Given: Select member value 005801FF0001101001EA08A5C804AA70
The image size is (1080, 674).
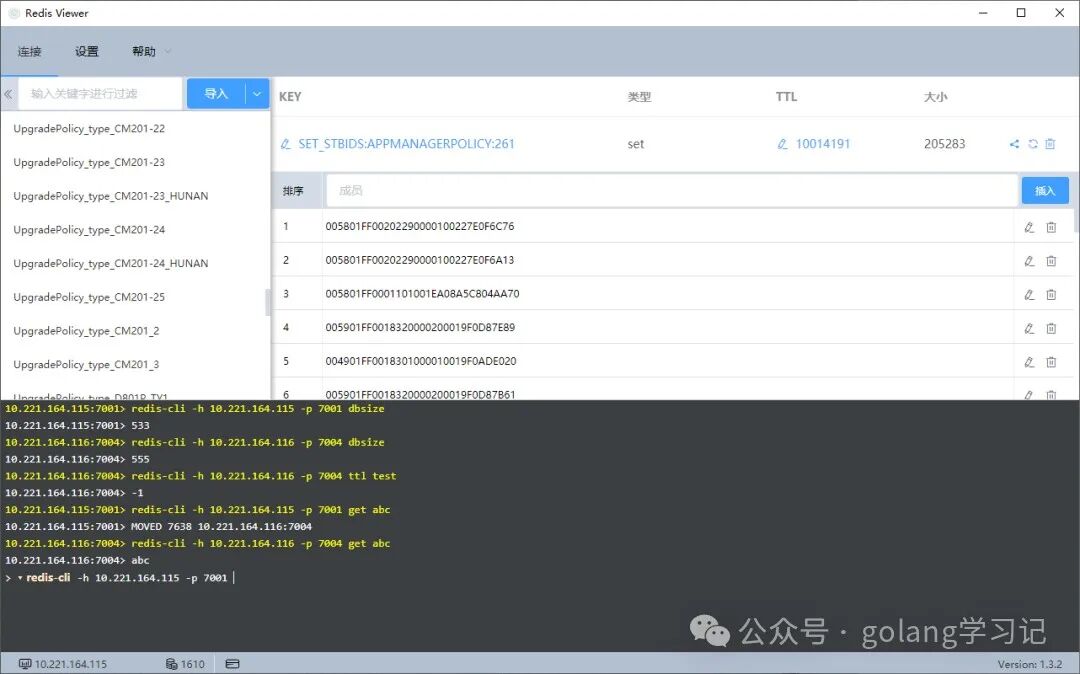Looking at the screenshot, I should pos(422,294).
